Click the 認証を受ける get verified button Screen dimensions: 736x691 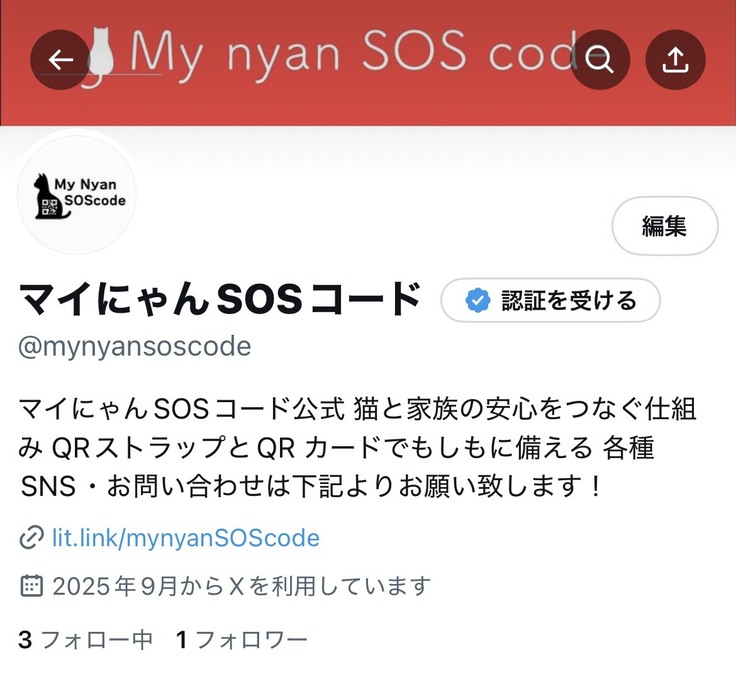pyautogui.click(x=551, y=300)
